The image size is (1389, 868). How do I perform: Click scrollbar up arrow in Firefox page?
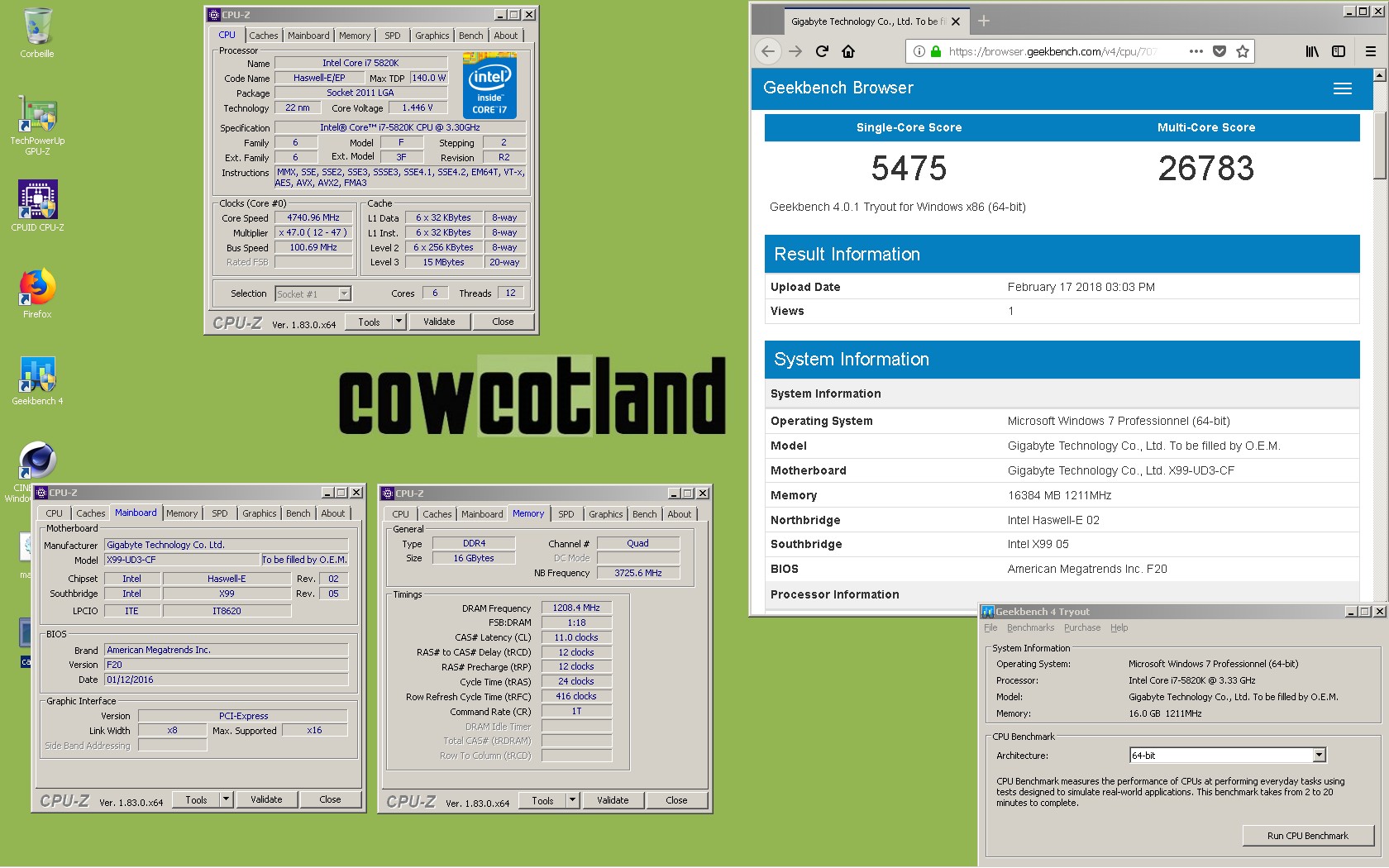coord(1379,75)
